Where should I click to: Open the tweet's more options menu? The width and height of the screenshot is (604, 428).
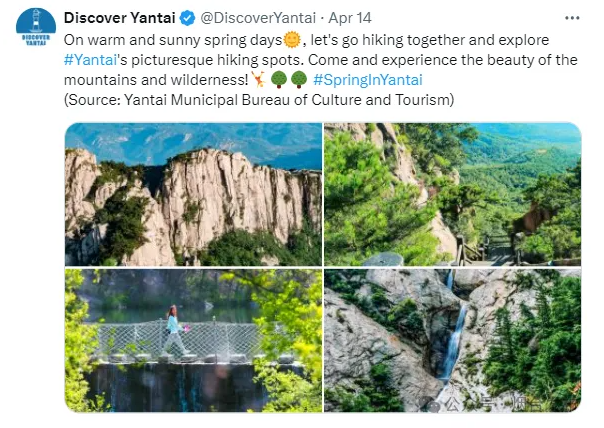pos(572,18)
